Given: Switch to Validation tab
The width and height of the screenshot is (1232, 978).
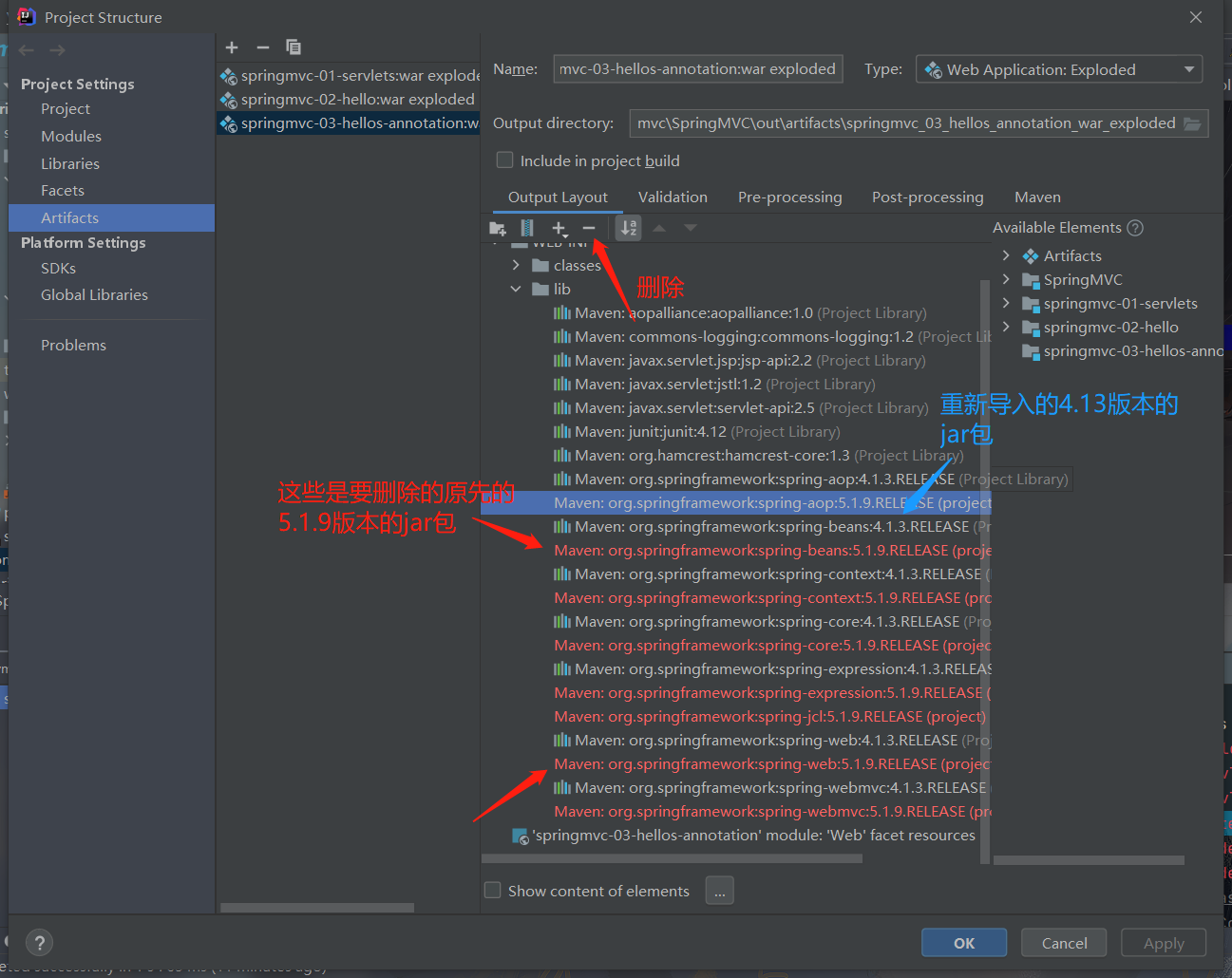Looking at the screenshot, I should point(673,197).
